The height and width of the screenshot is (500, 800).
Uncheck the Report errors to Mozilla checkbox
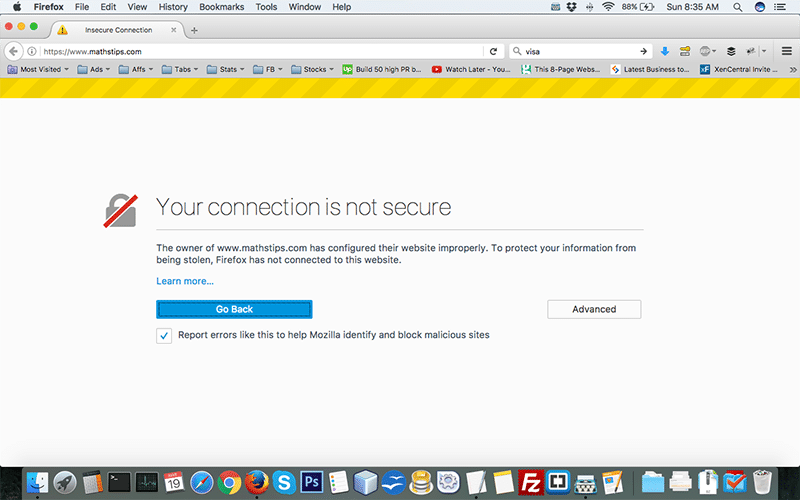pyautogui.click(x=164, y=336)
